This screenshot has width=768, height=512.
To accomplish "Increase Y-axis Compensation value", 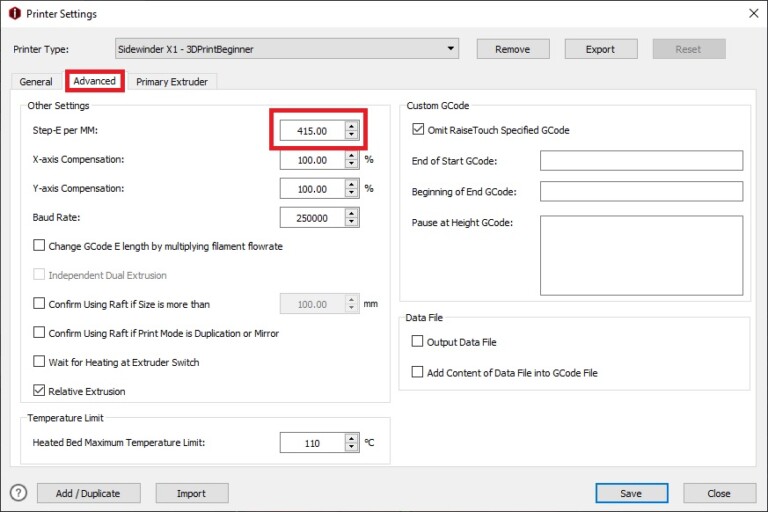I will click(x=352, y=184).
